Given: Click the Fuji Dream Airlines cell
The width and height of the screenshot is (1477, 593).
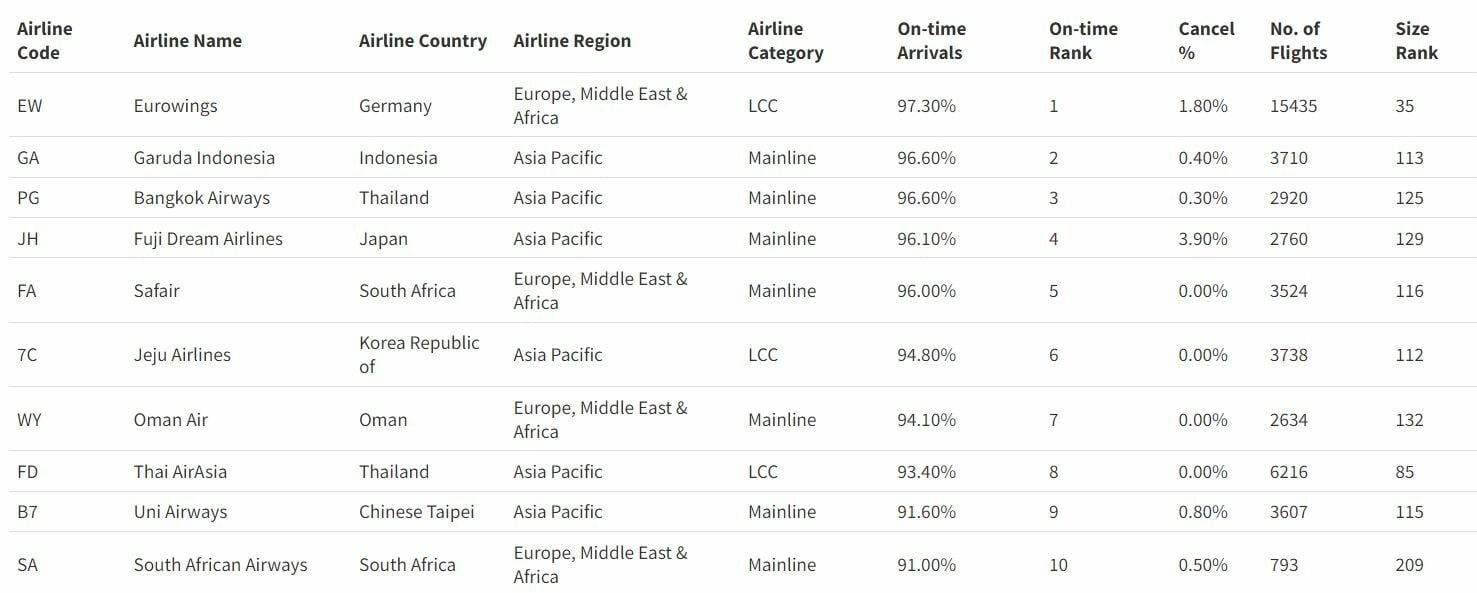Looking at the screenshot, I should (x=208, y=239).
